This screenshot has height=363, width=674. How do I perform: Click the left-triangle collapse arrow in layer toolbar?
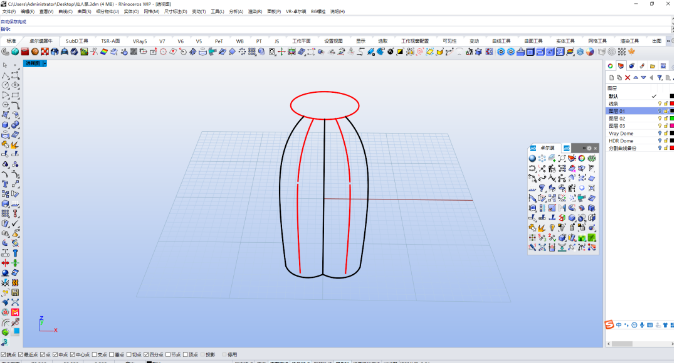click(651, 78)
